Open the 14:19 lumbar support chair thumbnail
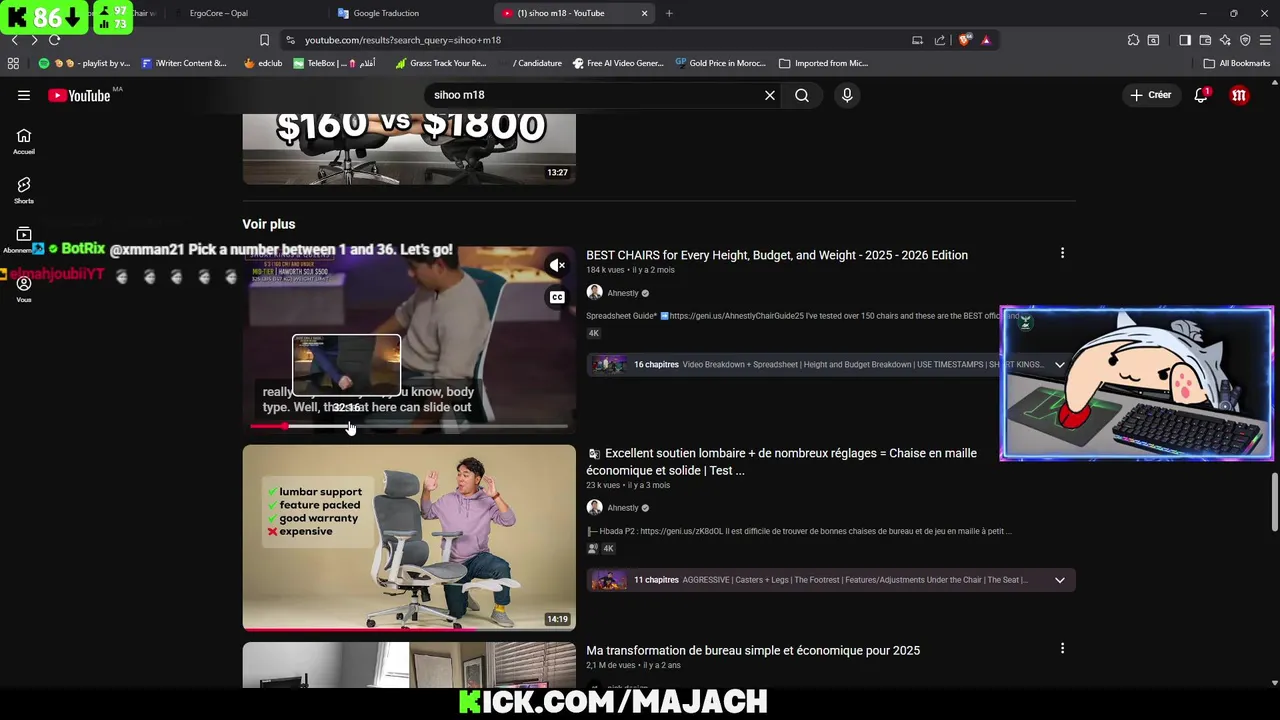 point(409,537)
